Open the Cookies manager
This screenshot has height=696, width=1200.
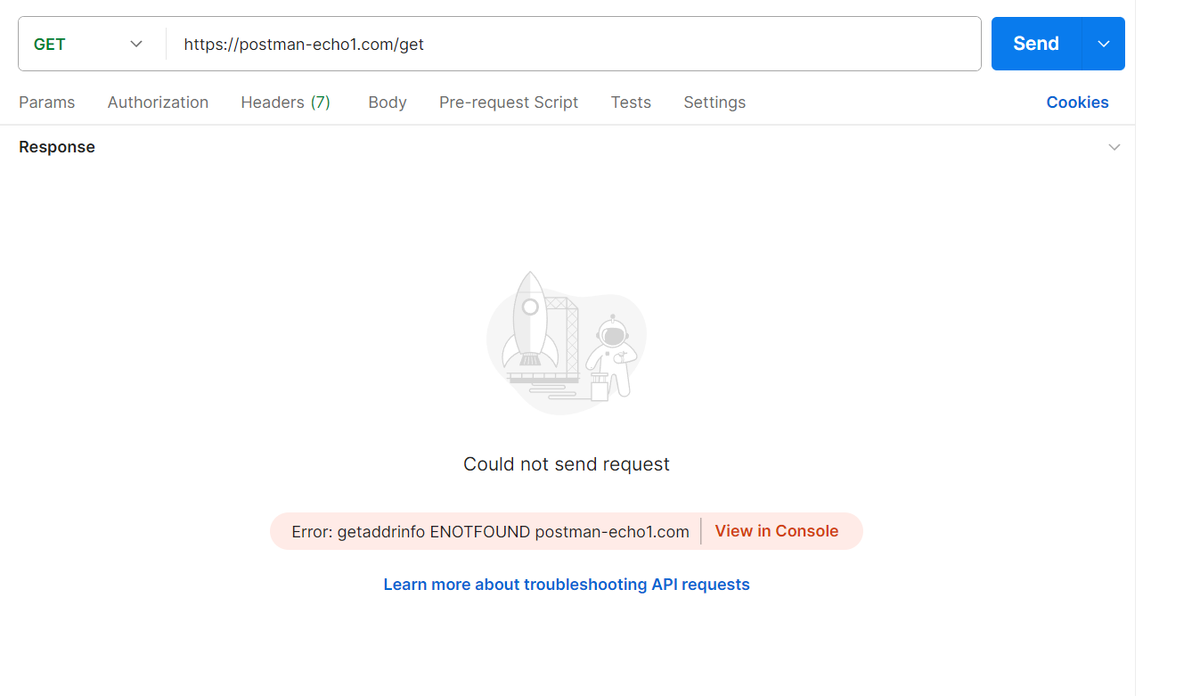pos(1077,101)
